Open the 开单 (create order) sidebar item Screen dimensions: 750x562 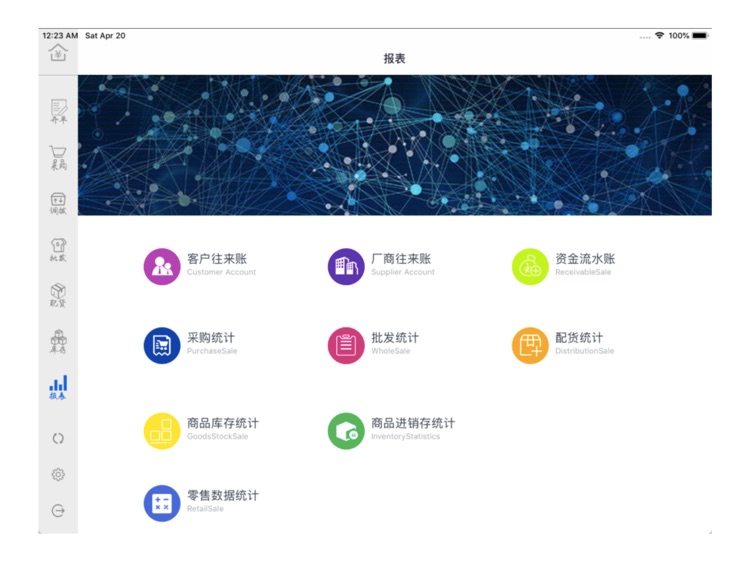pyautogui.click(x=58, y=111)
